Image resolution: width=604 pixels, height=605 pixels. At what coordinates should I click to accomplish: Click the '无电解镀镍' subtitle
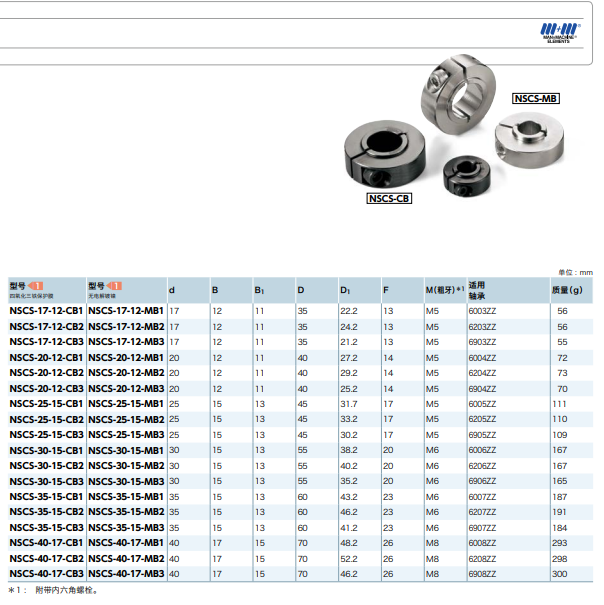coord(102,296)
